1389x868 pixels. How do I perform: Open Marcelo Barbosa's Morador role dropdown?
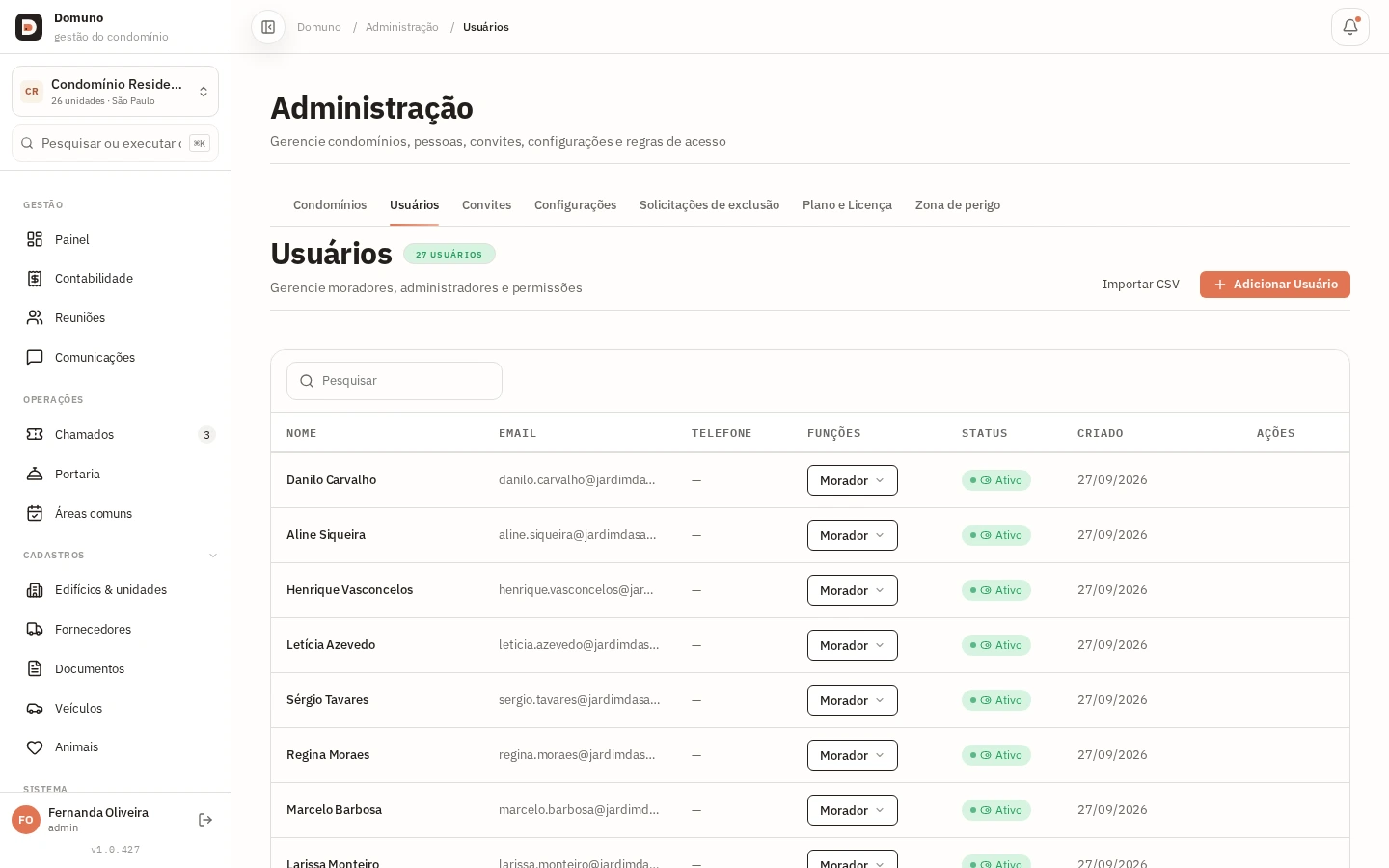tap(853, 810)
